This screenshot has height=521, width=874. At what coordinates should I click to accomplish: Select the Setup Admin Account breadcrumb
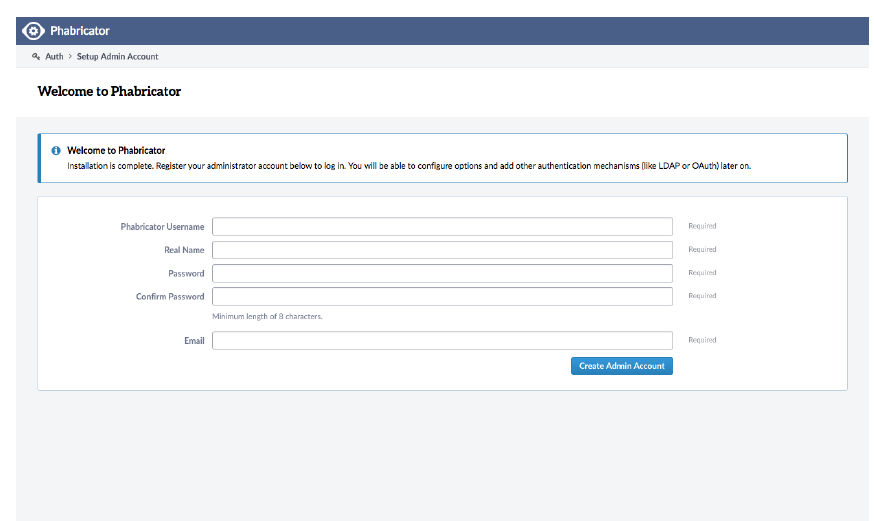coord(118,56)
